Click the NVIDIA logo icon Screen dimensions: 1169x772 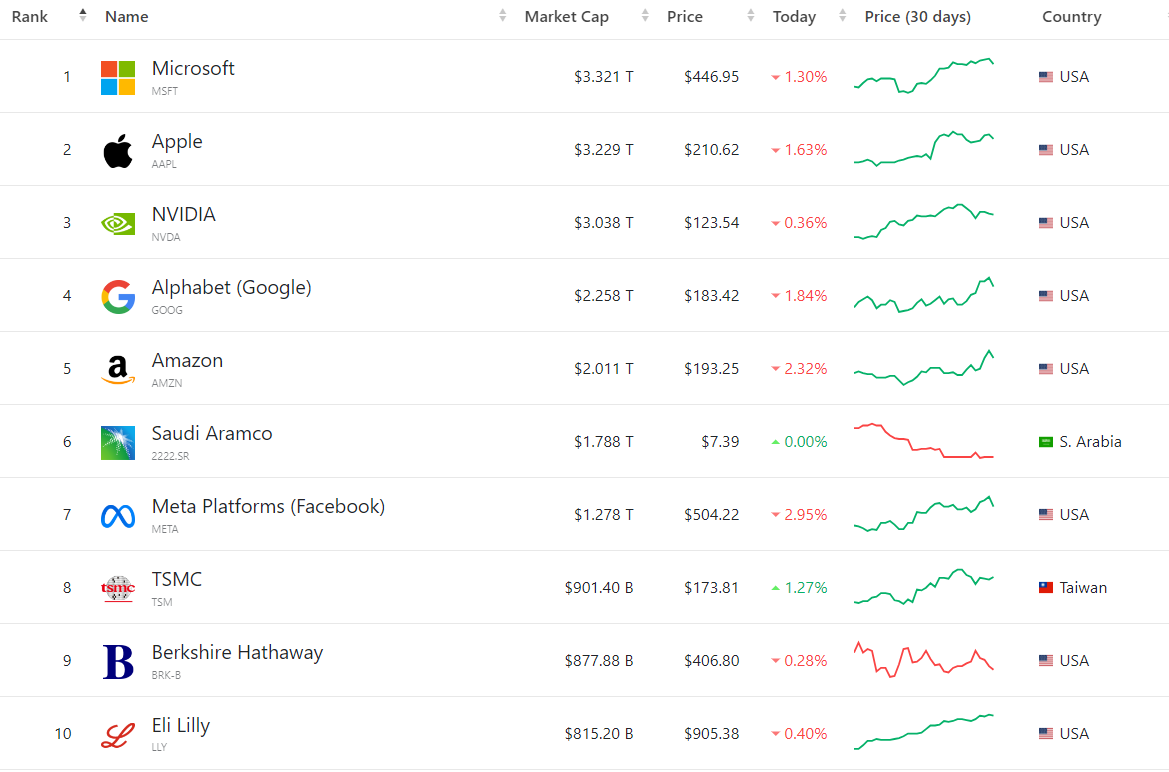tap(118, 223)
